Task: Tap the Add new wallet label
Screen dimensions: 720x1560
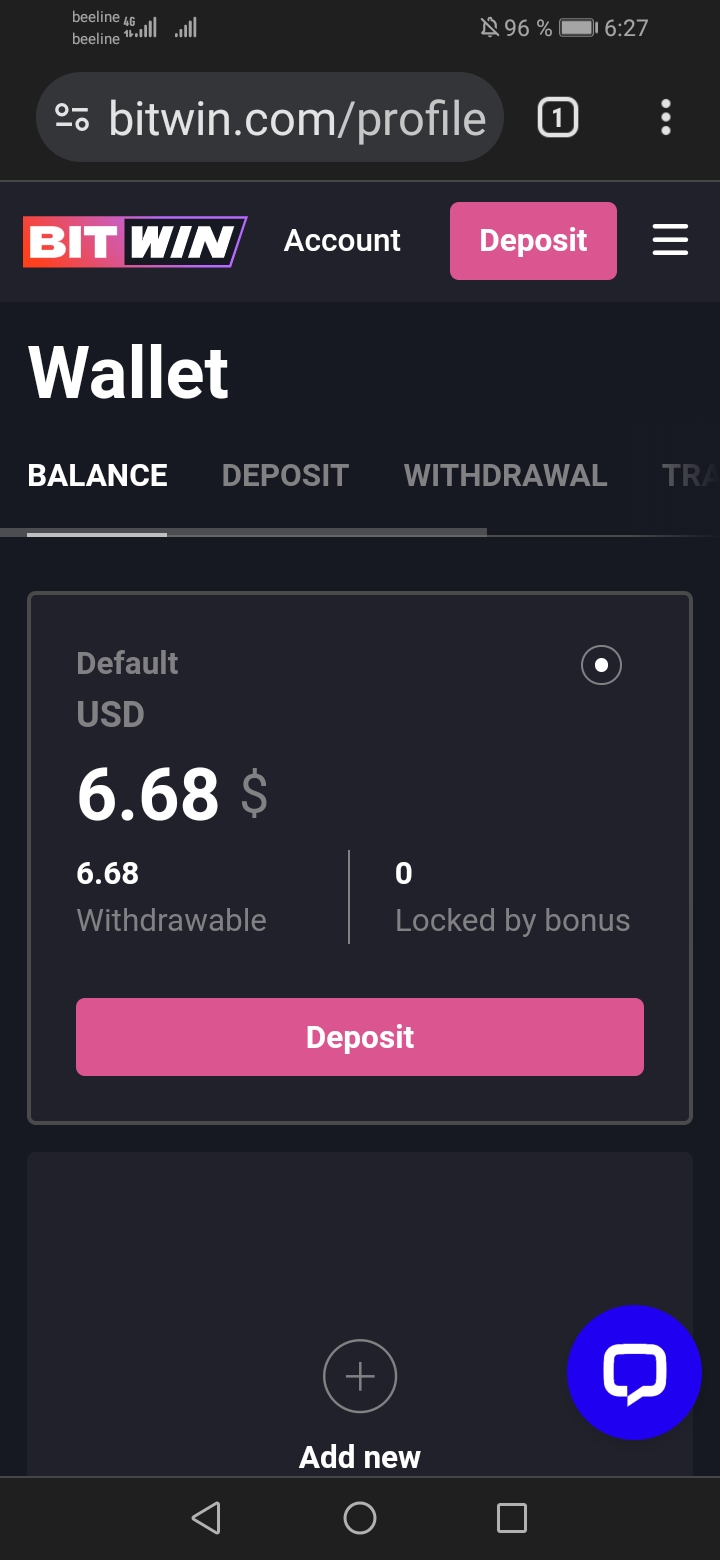Action: coord(360,1457)
